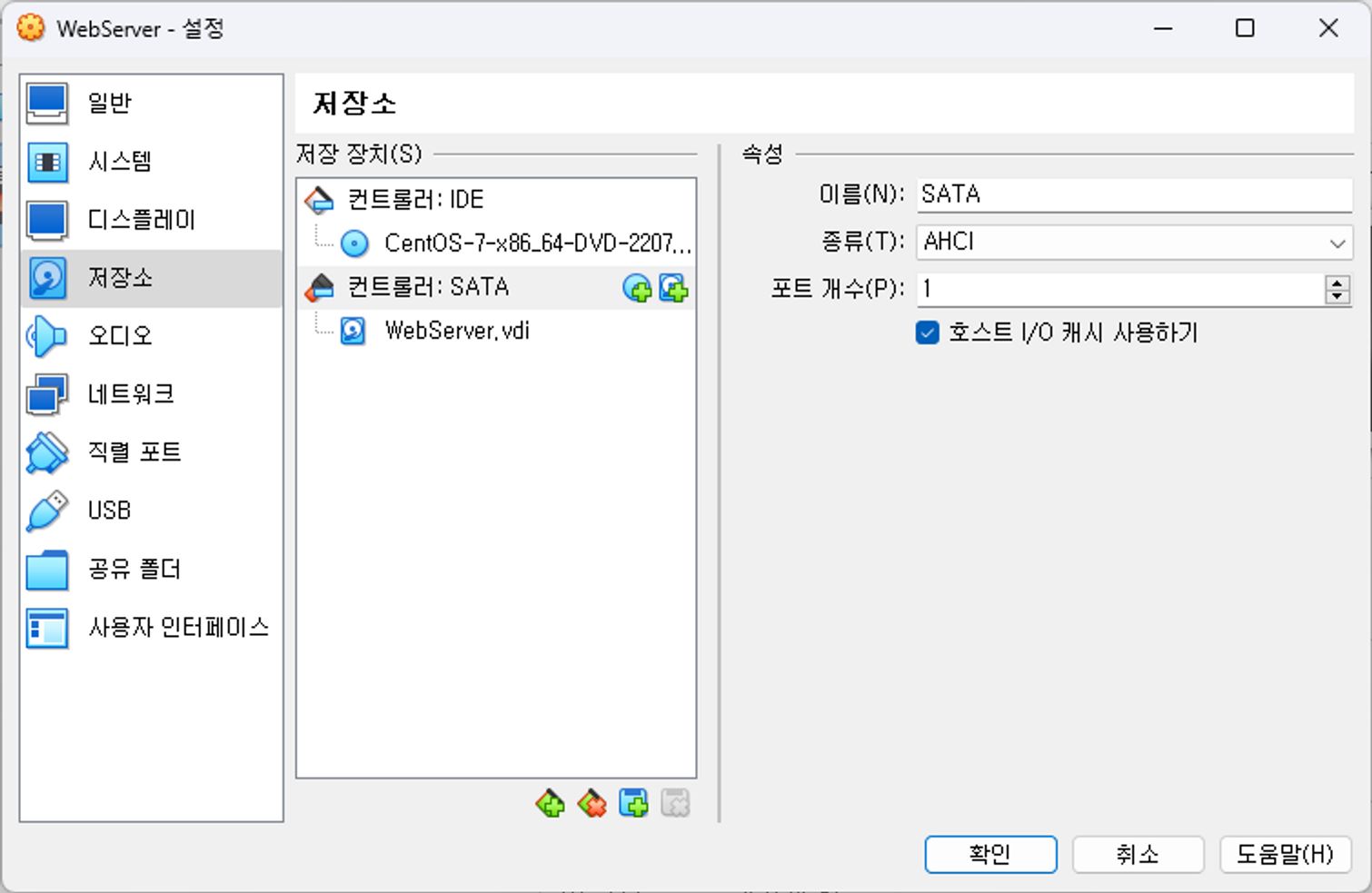This screenshot has height=893, width=1372.
Task: Select the WebServer.vdi disk entry
Action: point(496,331)
